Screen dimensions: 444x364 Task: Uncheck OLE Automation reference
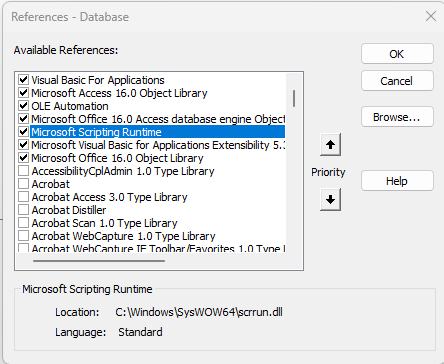[x=23, y=106]
